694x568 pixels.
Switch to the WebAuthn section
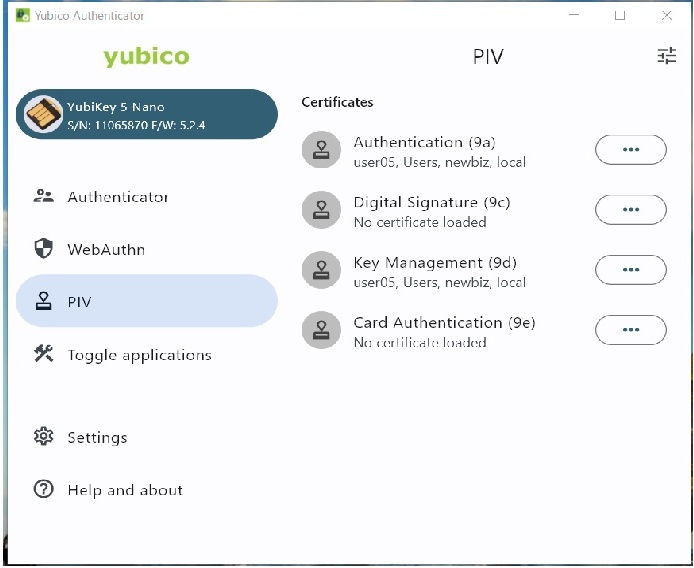105,249
